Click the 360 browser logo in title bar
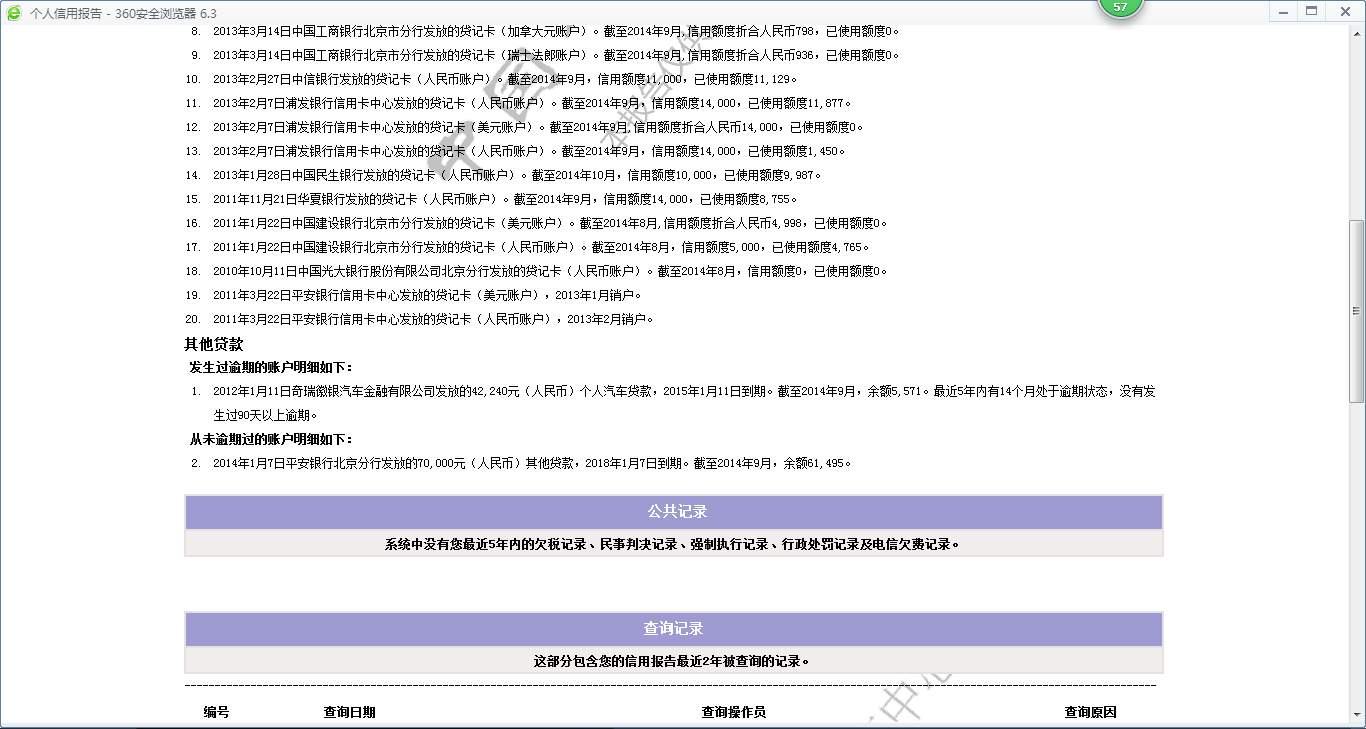The width and height of the screenshot is (1366, 729). click(14, 12)
